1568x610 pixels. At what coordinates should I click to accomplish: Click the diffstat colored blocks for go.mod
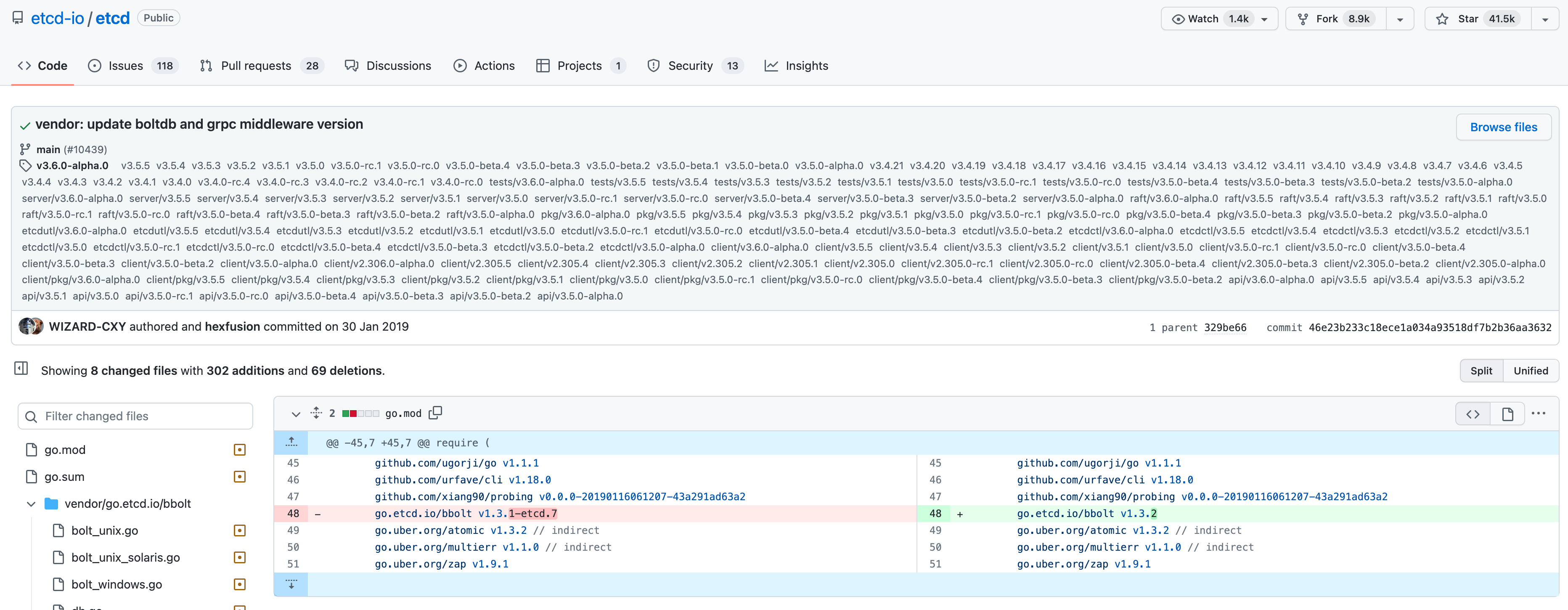(x=361, y=414)
